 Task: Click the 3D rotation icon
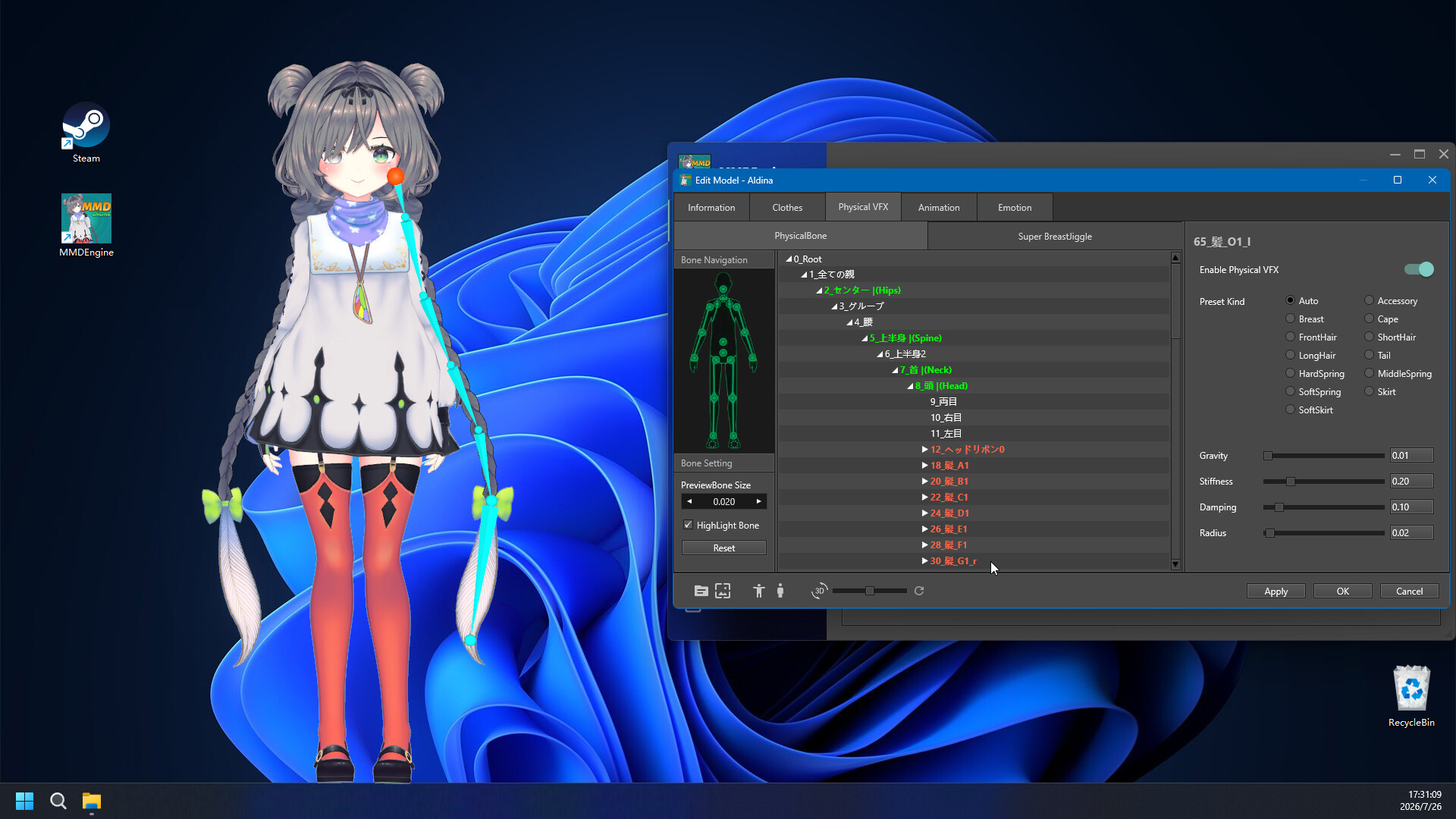coord(819,591)
